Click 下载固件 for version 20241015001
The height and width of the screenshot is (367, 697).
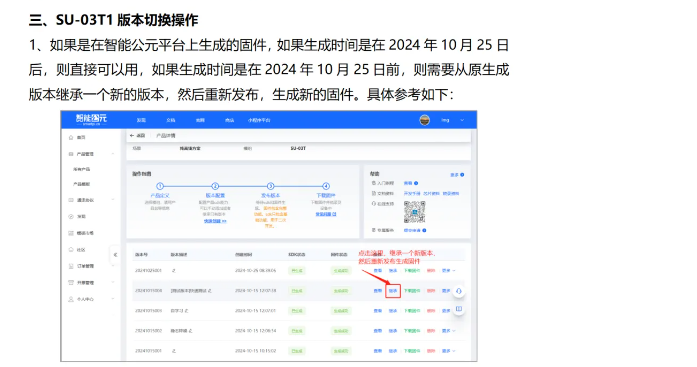coord(412,351)
